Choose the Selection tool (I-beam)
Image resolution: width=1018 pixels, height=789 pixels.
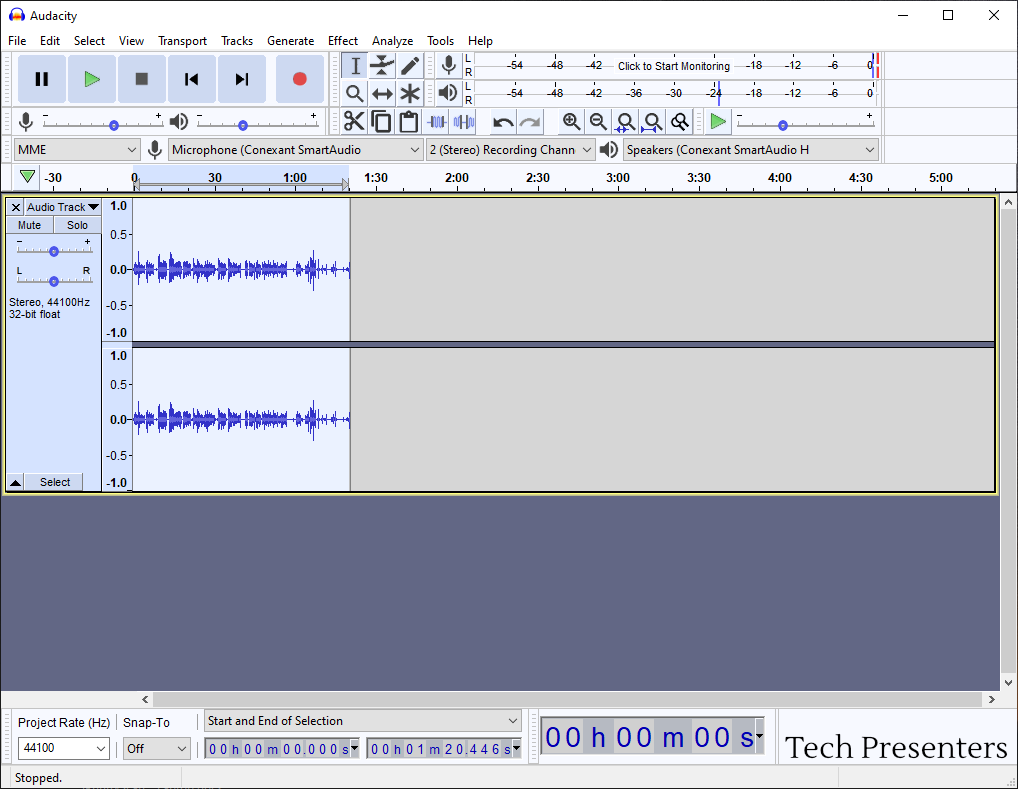pyautogui.click(x=354, y=66)
